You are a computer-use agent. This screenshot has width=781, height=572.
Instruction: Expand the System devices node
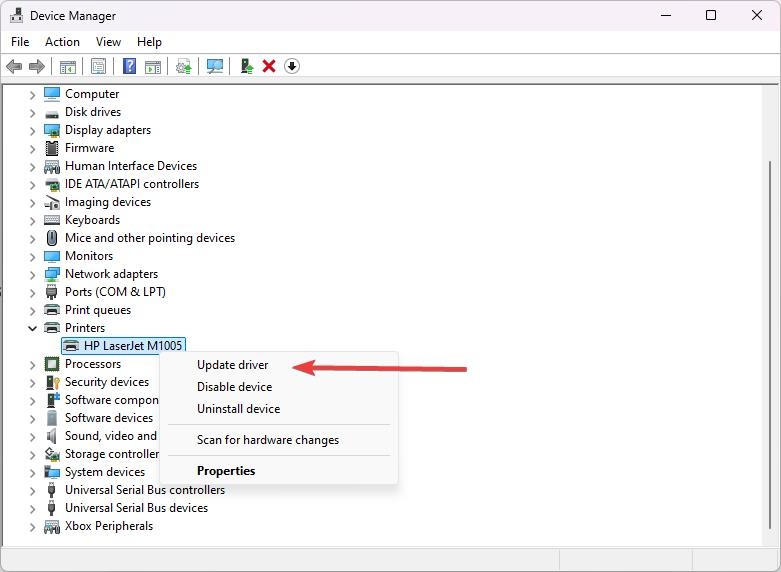(x=32, y=472)
